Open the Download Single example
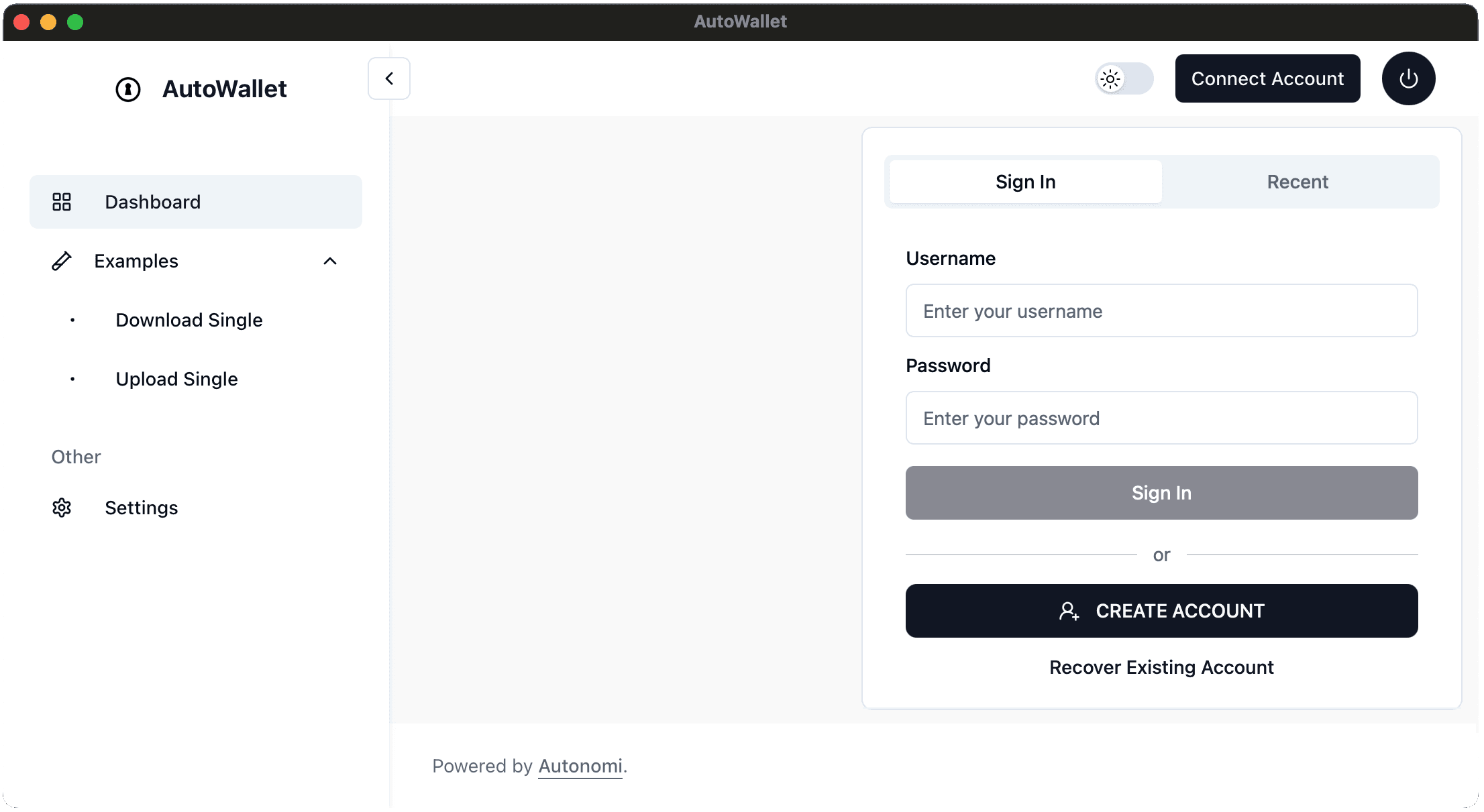 [x=189, y=320]
